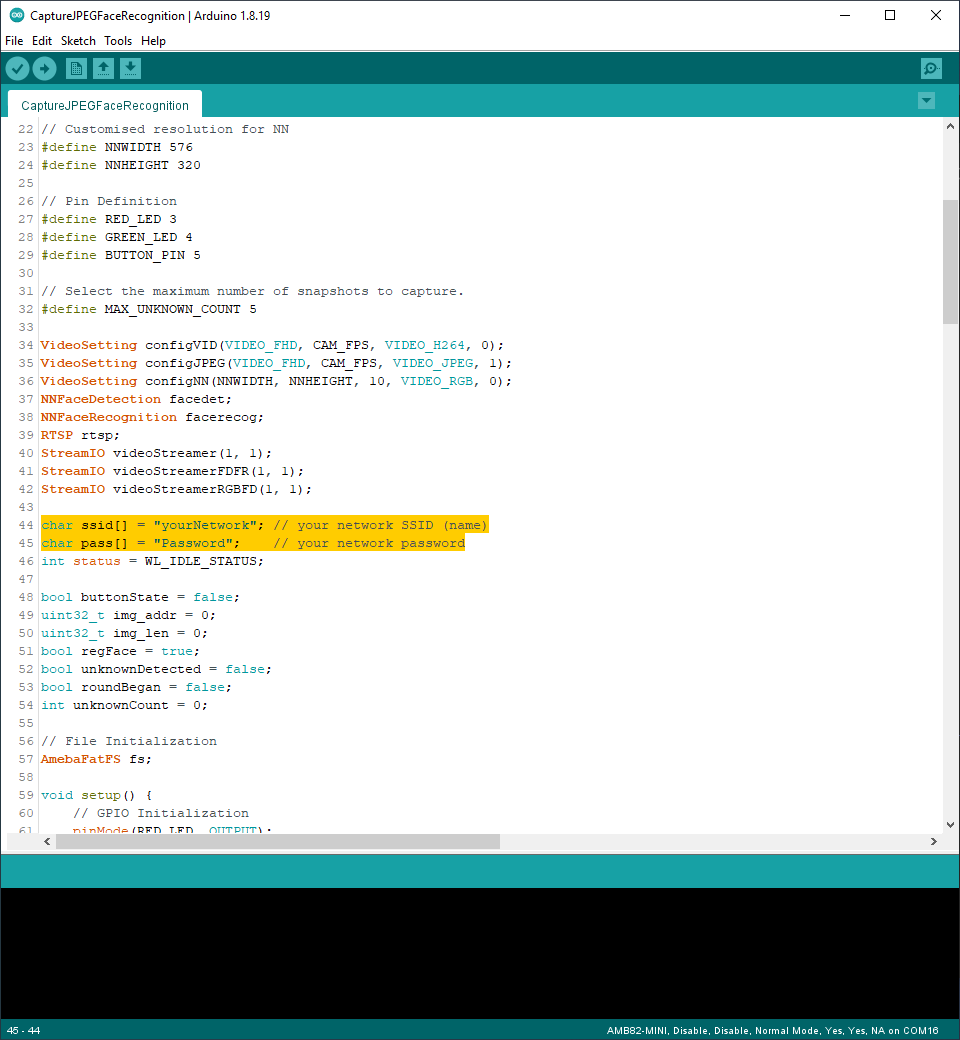Viewport: 960px width, 1040px height.
Task: Click the Upload arrow icon
Action: [45, 68]
